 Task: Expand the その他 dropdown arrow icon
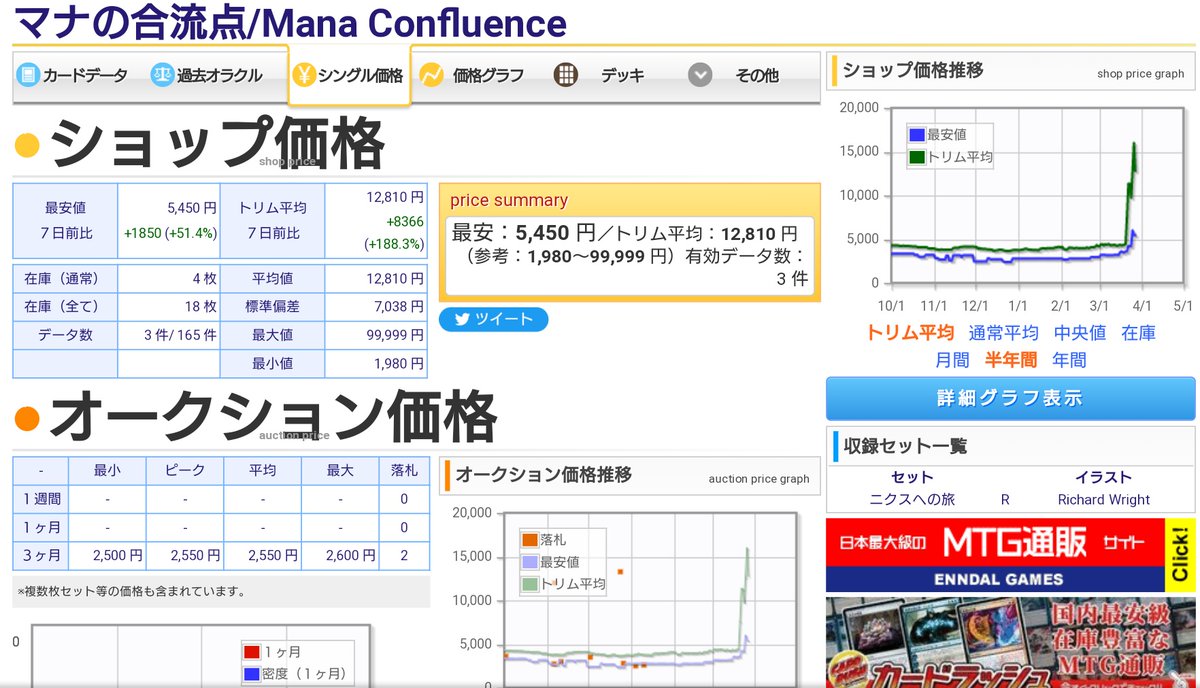(700, 75)
